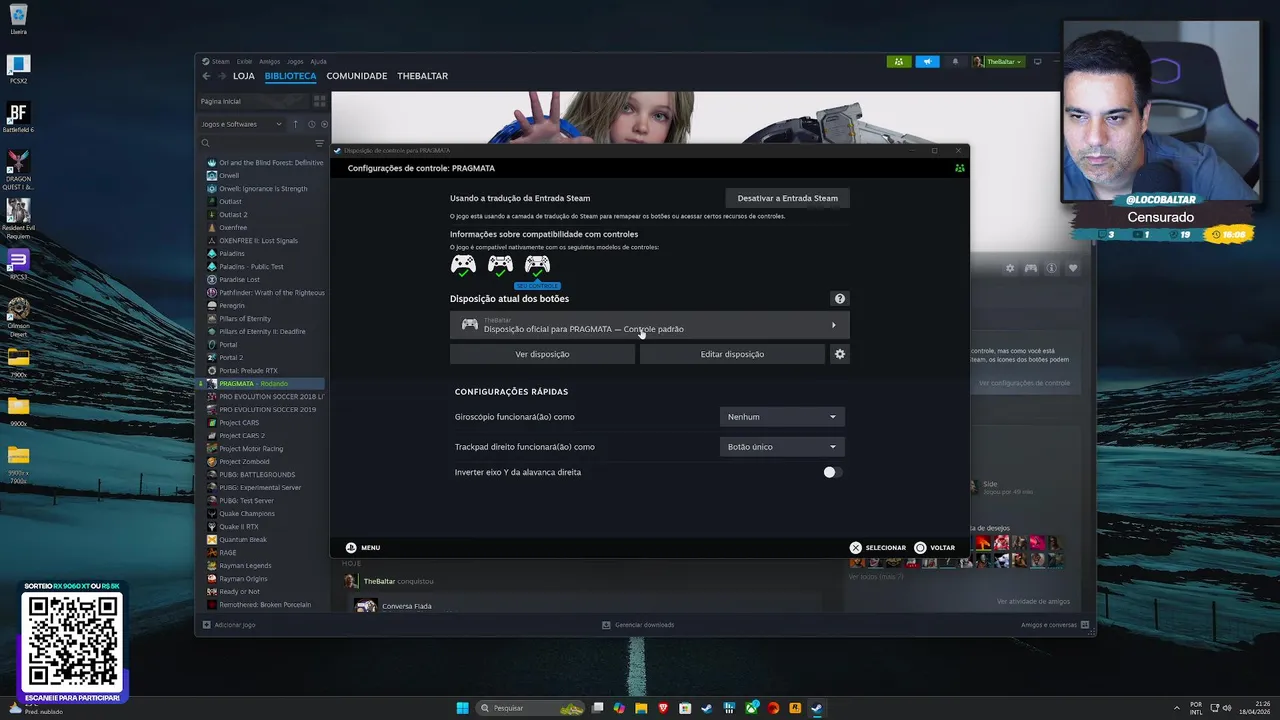Switch to COMUNIDADE tab
The height and width of the screenshot is (720, 1280).
357,76
